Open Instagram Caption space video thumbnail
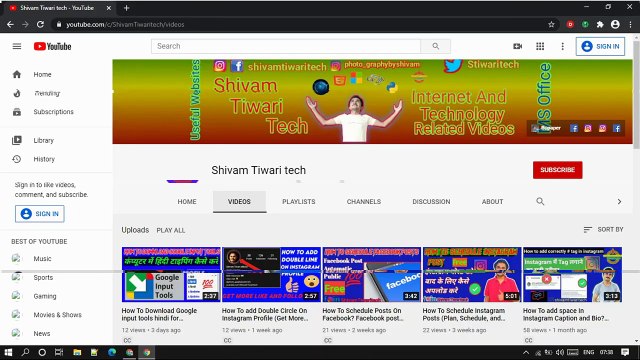This screenshot has height=360, width=640. (x=572, y=274)
